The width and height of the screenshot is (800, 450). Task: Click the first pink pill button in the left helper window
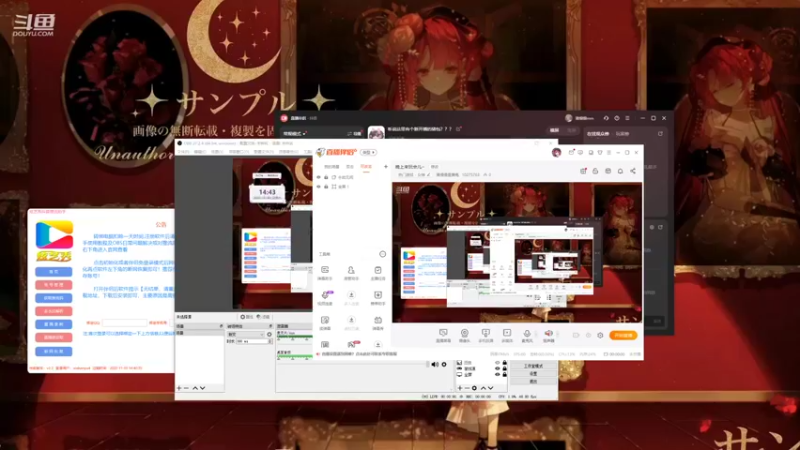coord(54,285)
